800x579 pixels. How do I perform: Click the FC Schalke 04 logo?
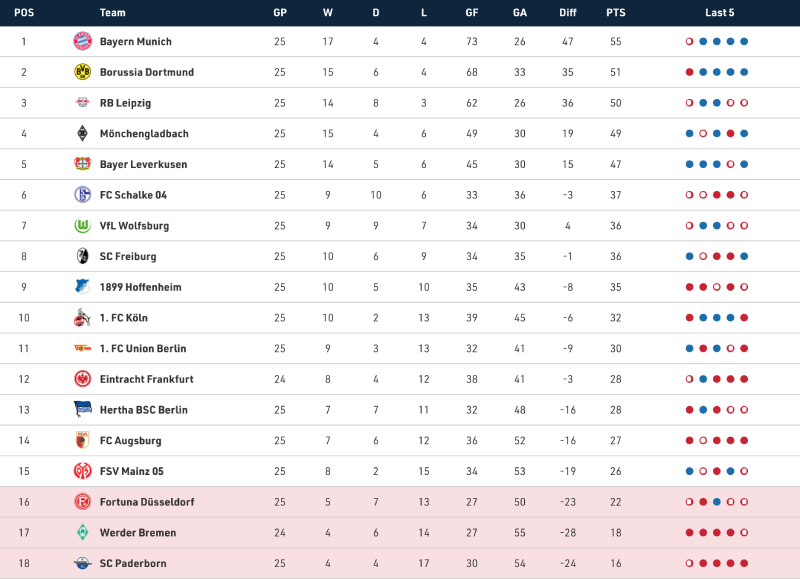pos(82,195)
